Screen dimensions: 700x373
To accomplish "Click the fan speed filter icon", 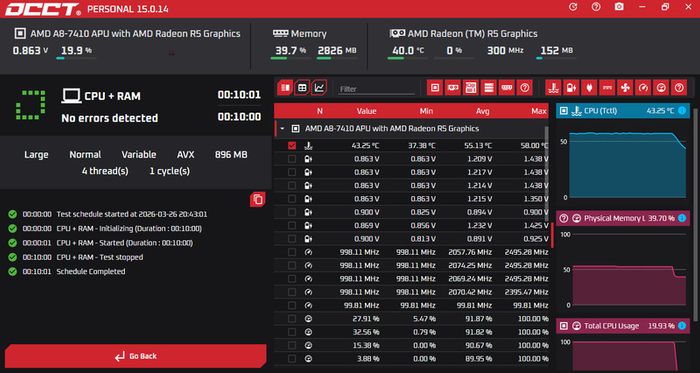I will click(x=625, y=88).
